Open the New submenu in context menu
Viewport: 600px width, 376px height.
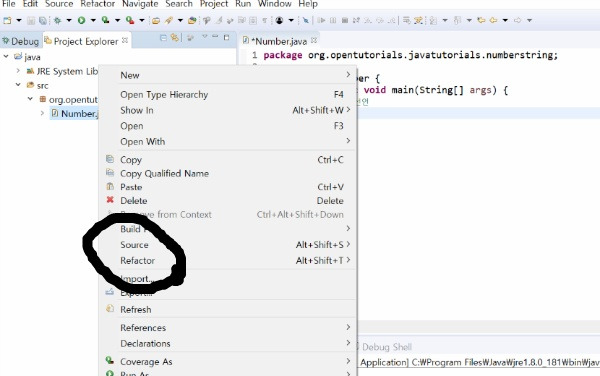228,75
